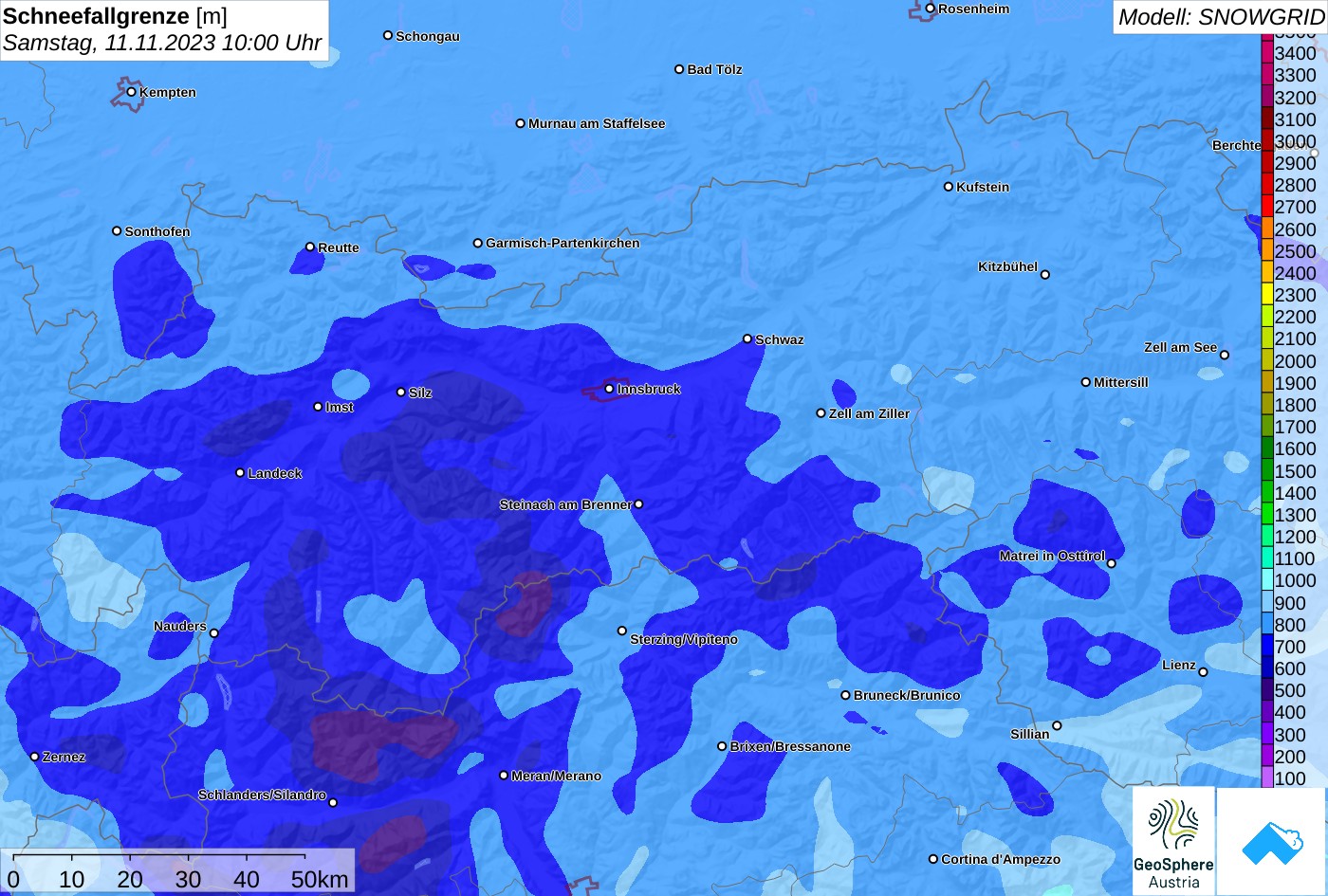Click the Zernez marker dot
Image resolution: width=1328 pixels, height=896 pixels.
click(35, 757)
